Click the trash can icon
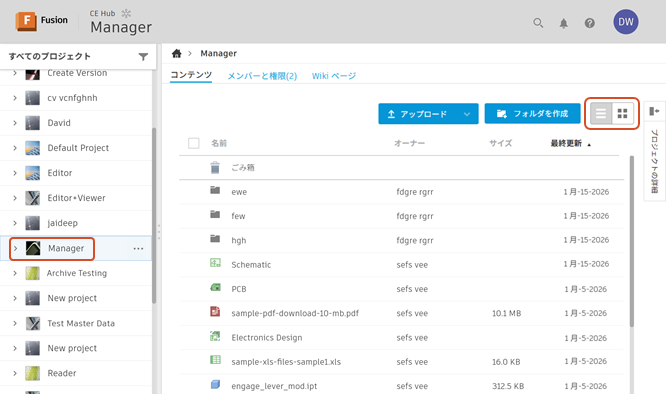Screen dimensions: 666x394 tap(215, 168)
